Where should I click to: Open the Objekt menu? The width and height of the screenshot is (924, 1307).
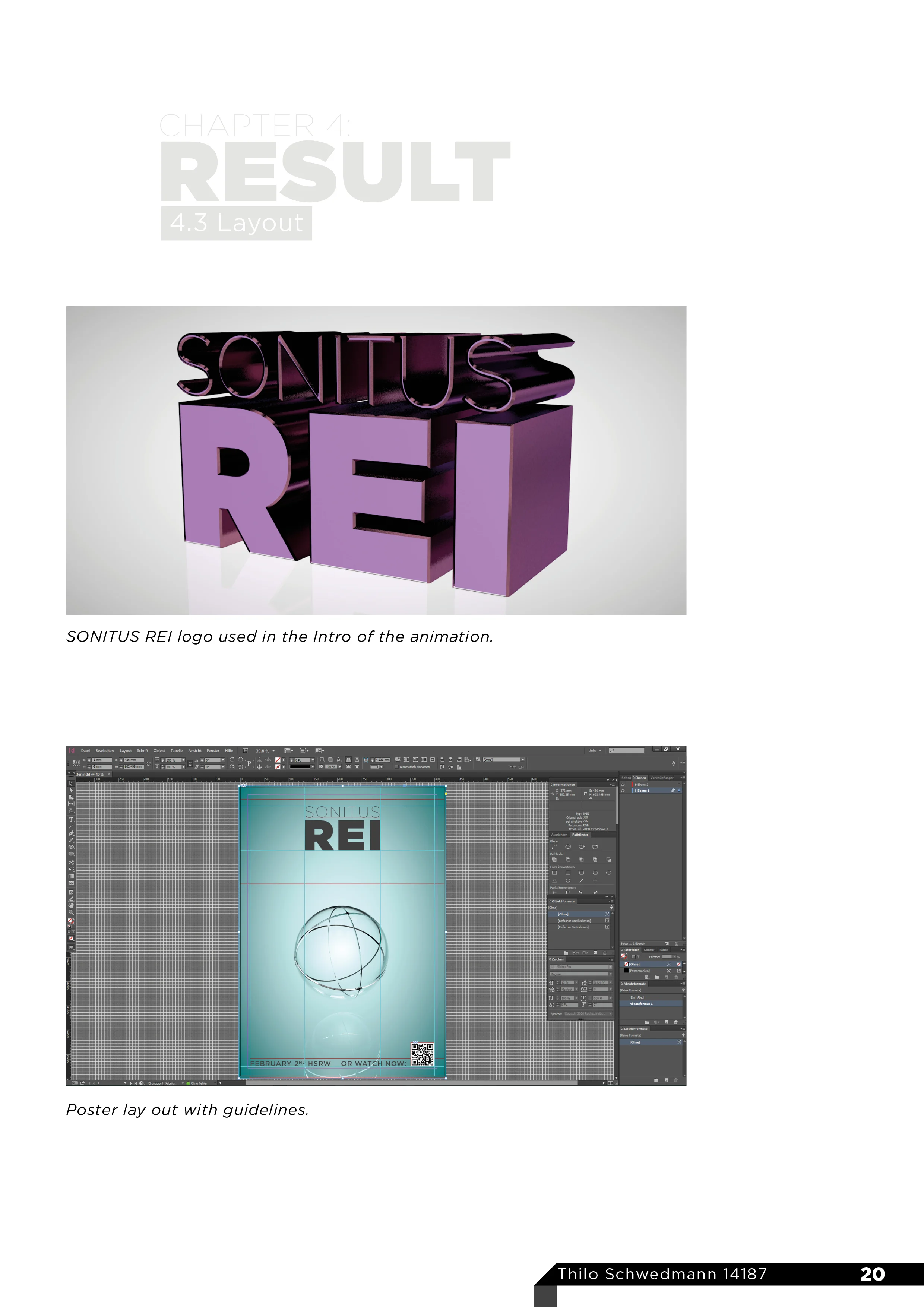click(x=159, y=751)
